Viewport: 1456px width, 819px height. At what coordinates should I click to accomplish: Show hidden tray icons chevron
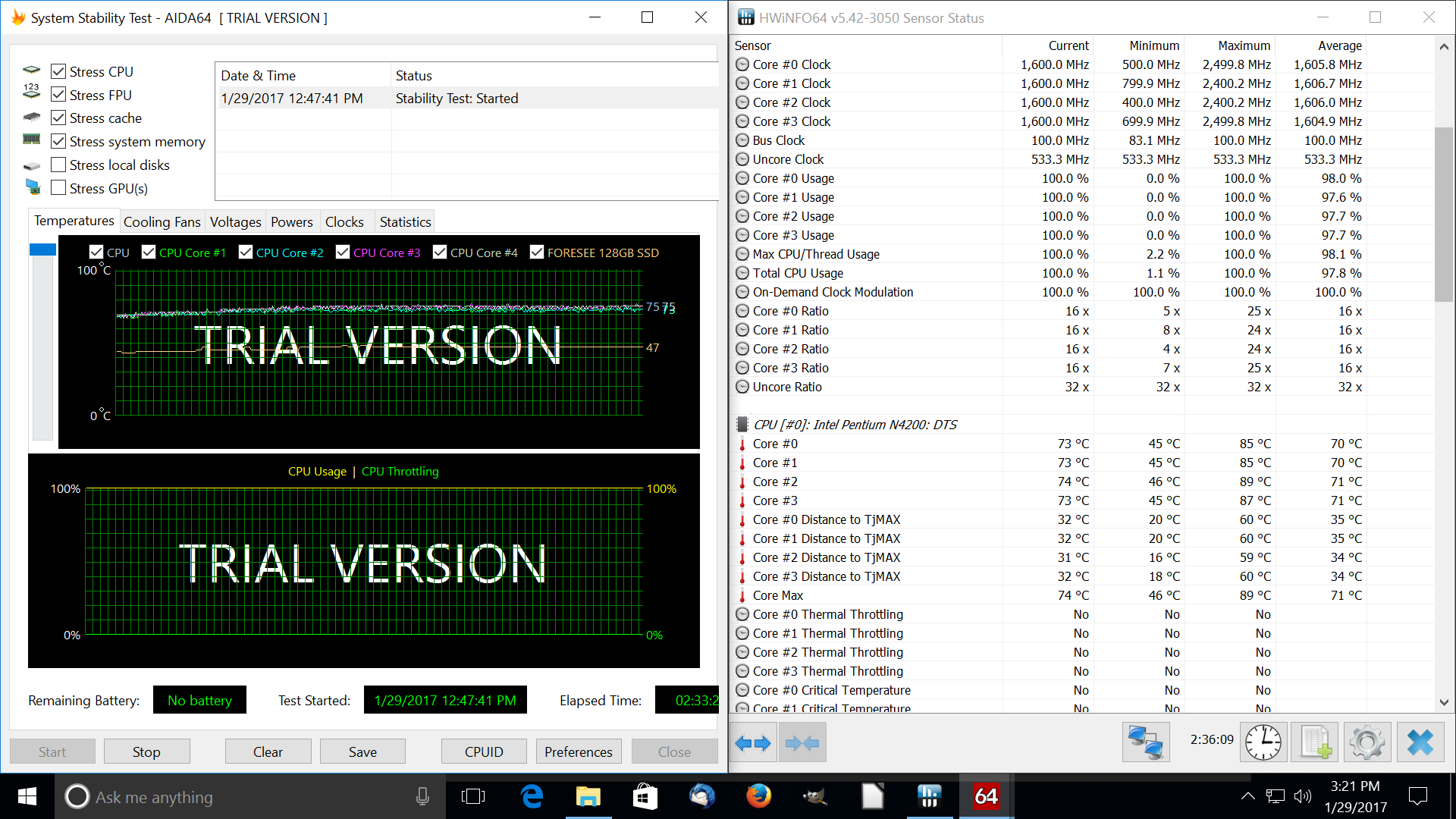[x=1247, y=796]
